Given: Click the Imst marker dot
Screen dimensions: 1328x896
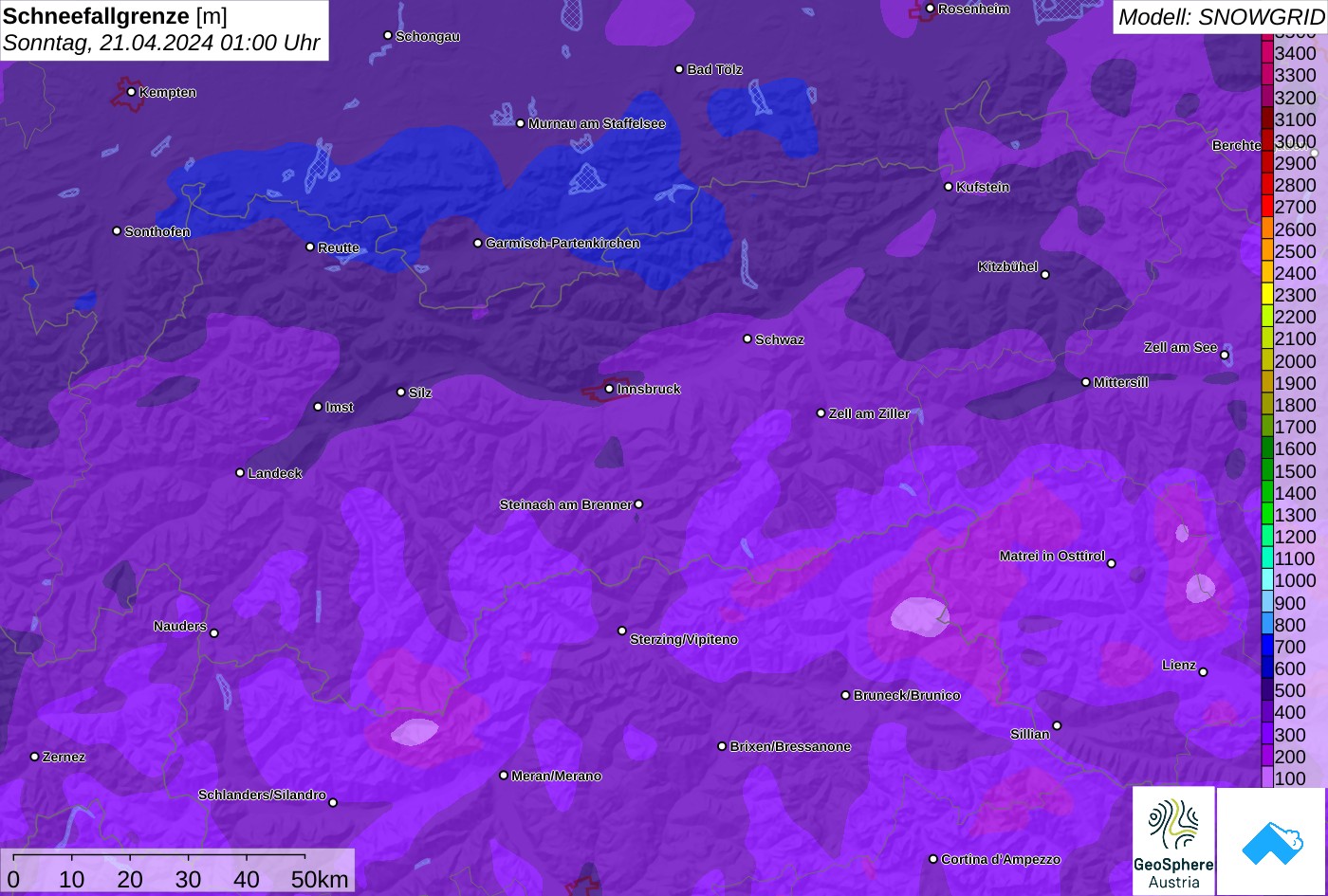Looking at the screenshot, I should click(318, 407).
